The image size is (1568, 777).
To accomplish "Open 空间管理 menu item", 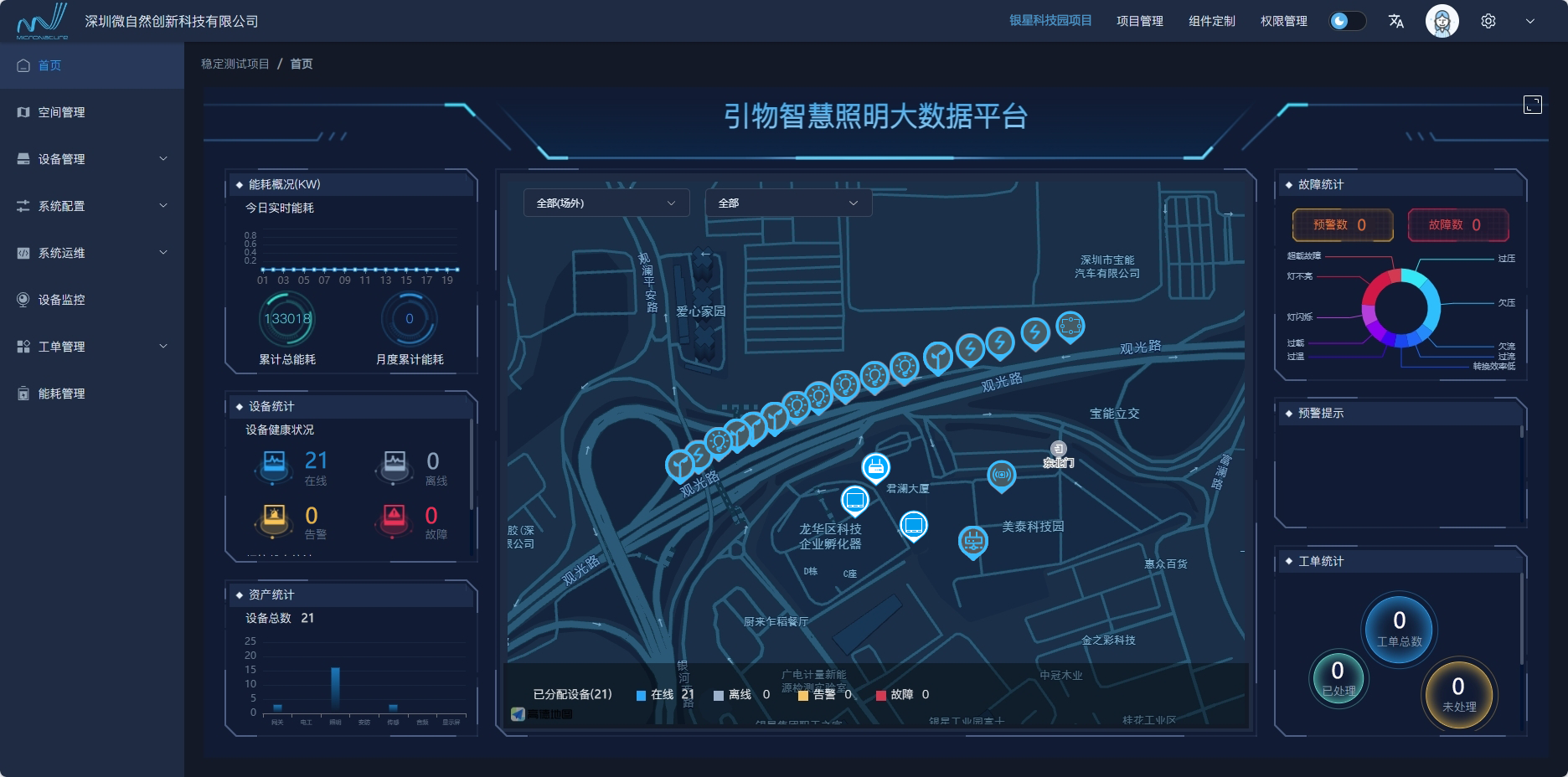I will point(92,112).
